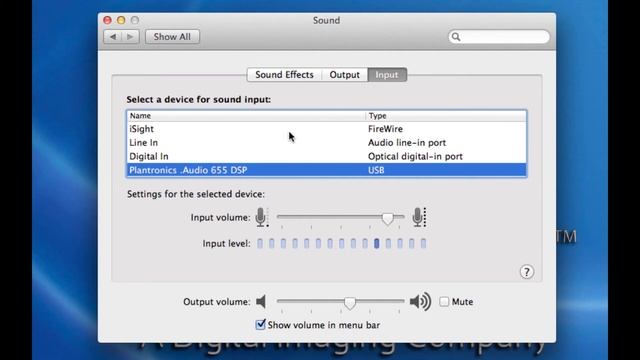Click the loud speaker icon by Output volume
The height and width of the screenshot is (360, 640).
(420, 302)
